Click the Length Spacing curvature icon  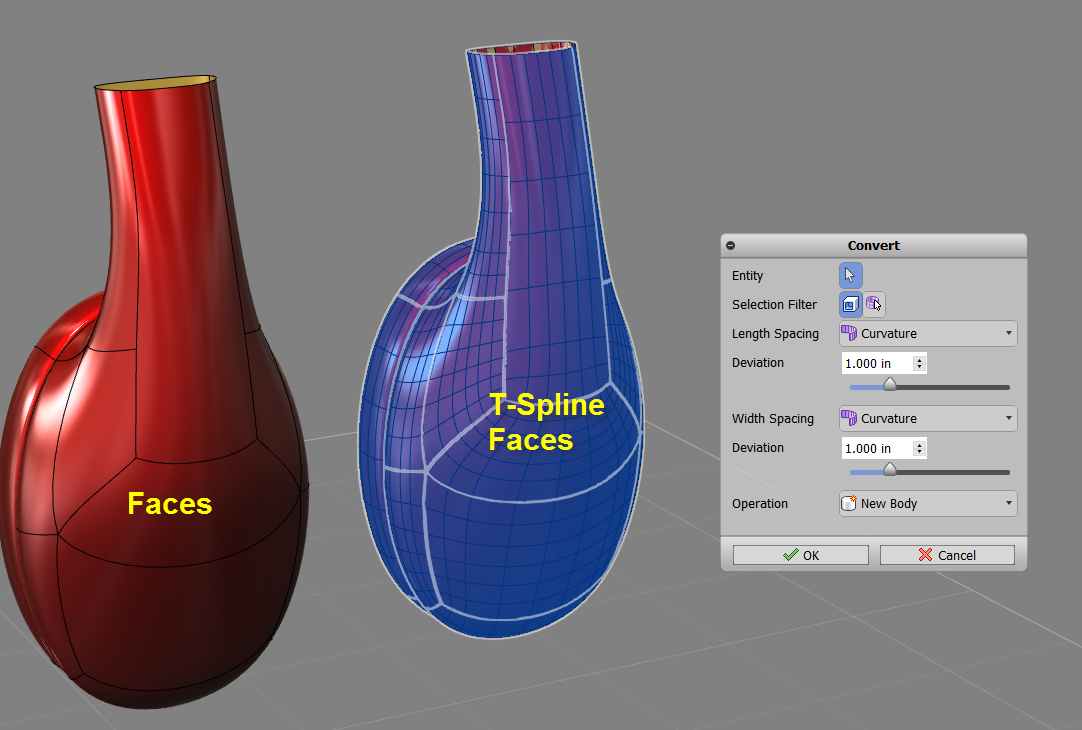[x=849, y=333]
